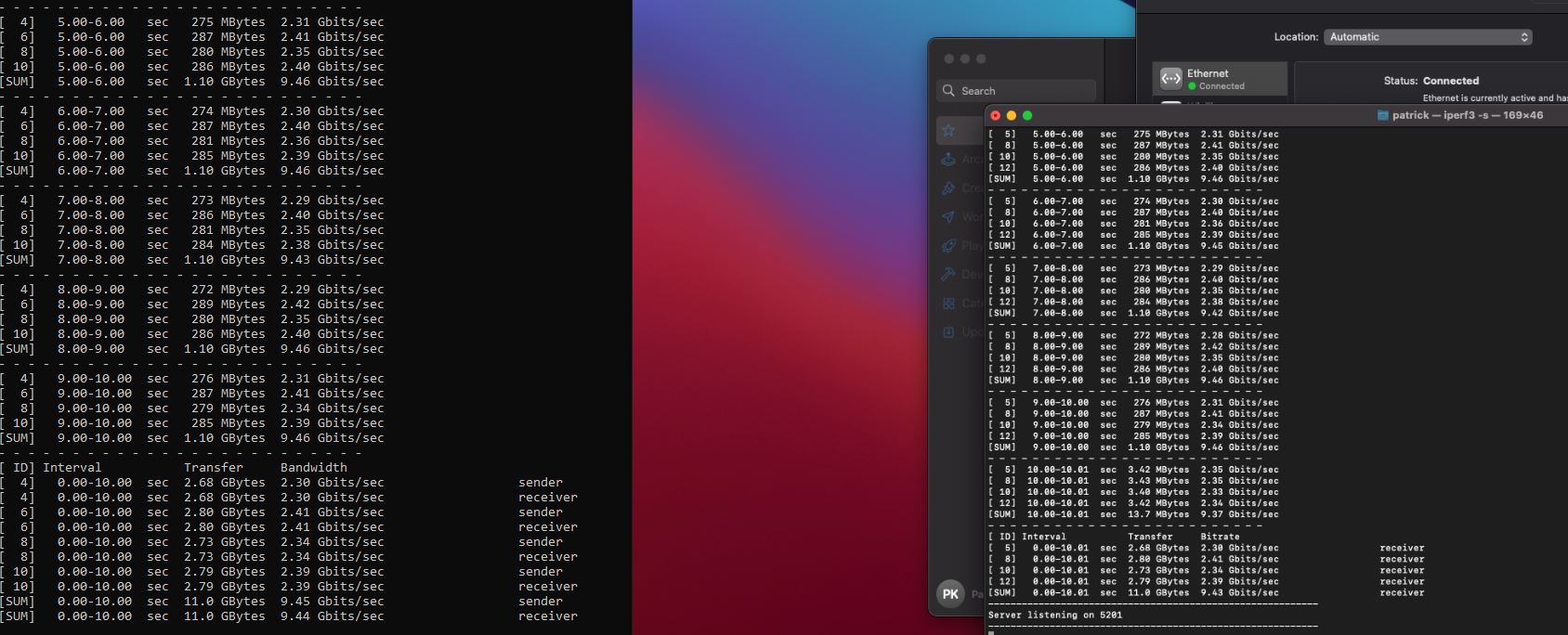Click 'Transfer' header in left terminal summary
Viewport: 1568px width, 635px height.
coord(214,467)
